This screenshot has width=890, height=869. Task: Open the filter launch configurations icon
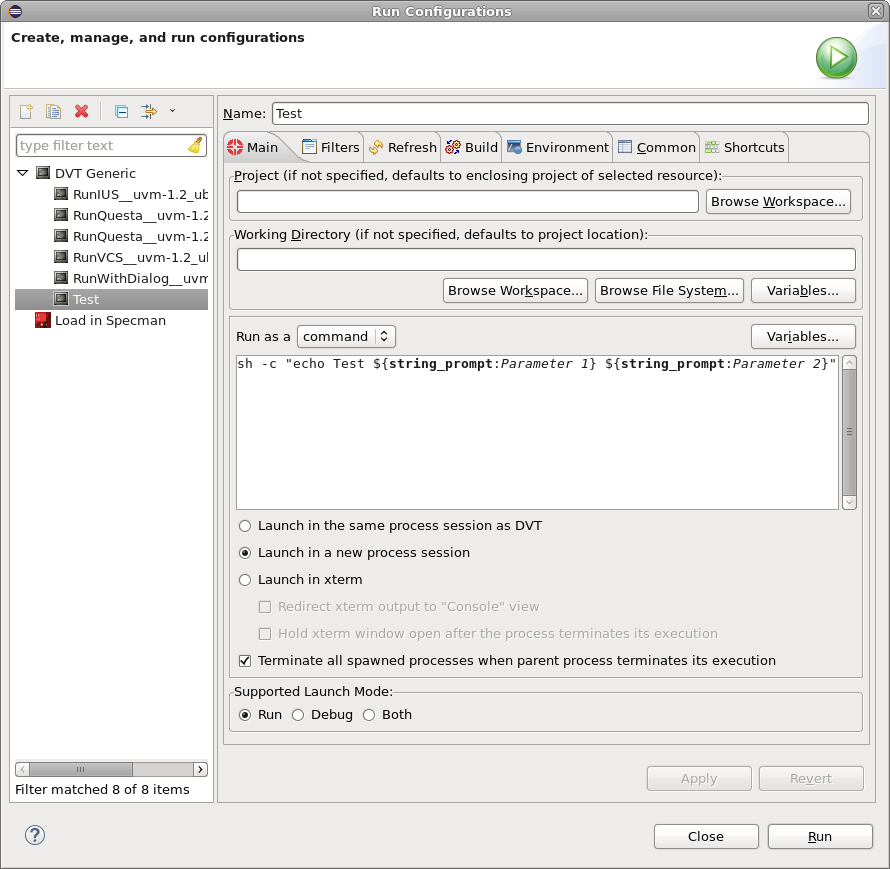pyautogui.click(x=146, y=111)
